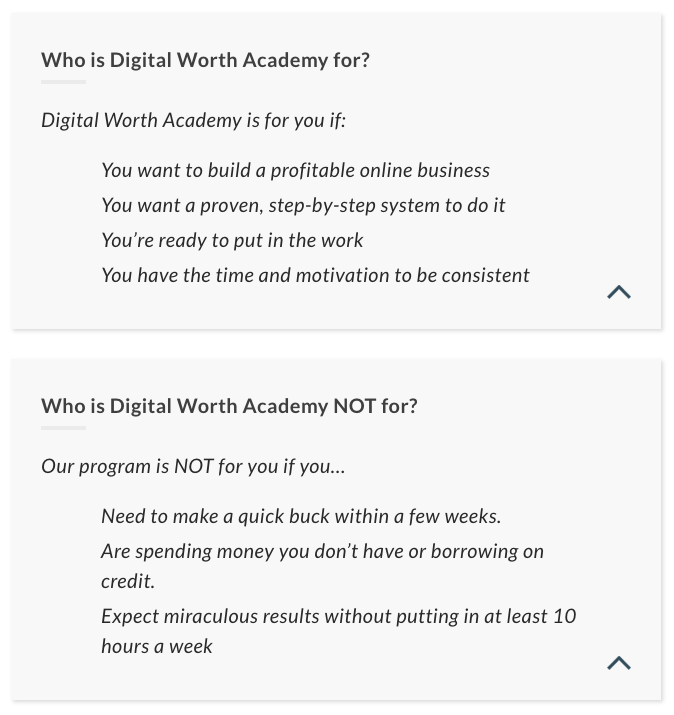Collapse the 'NOT for?' section using its chevron

[x=619, y=663]
